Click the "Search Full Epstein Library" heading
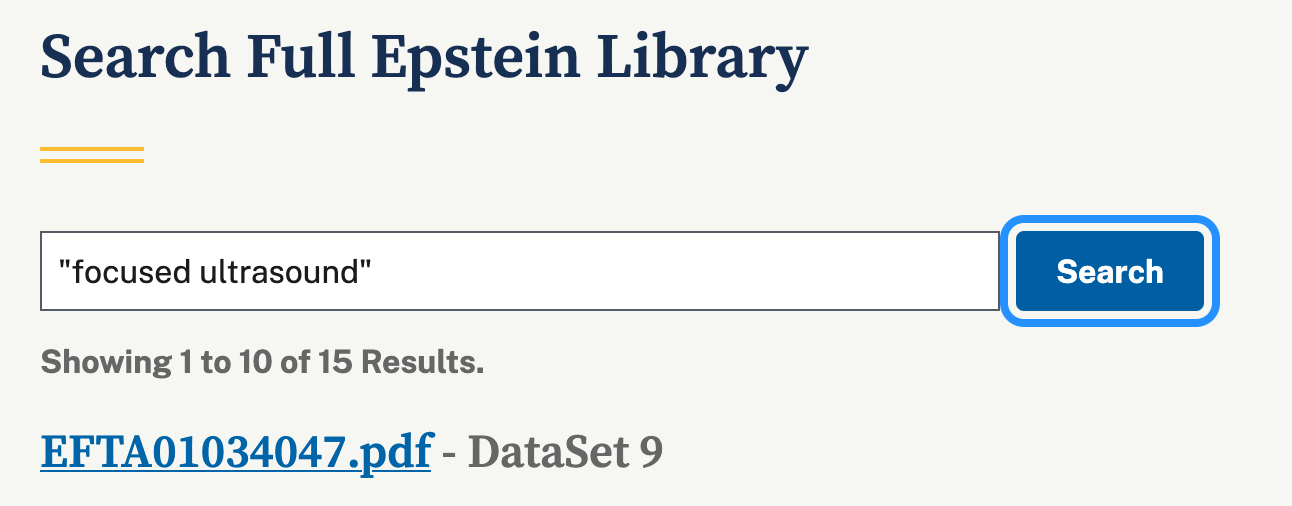Screen dimensions: 1292x506 click(423, 60)
